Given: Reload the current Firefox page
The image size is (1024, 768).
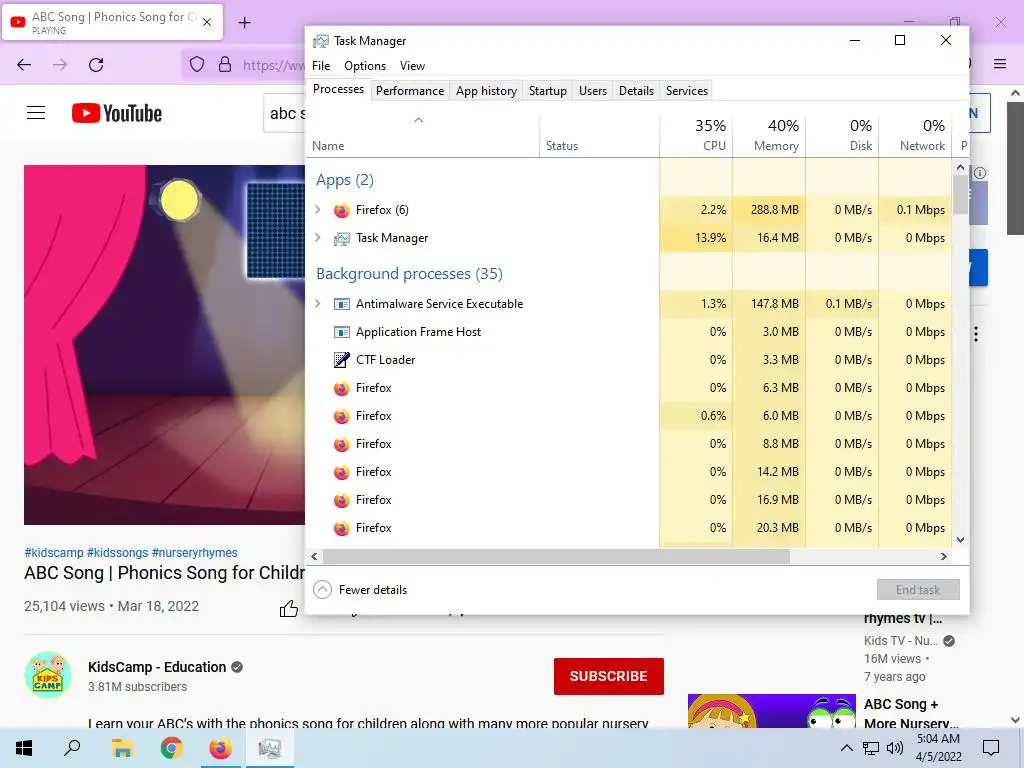Looking at the screenshot, I should point(96,65).
